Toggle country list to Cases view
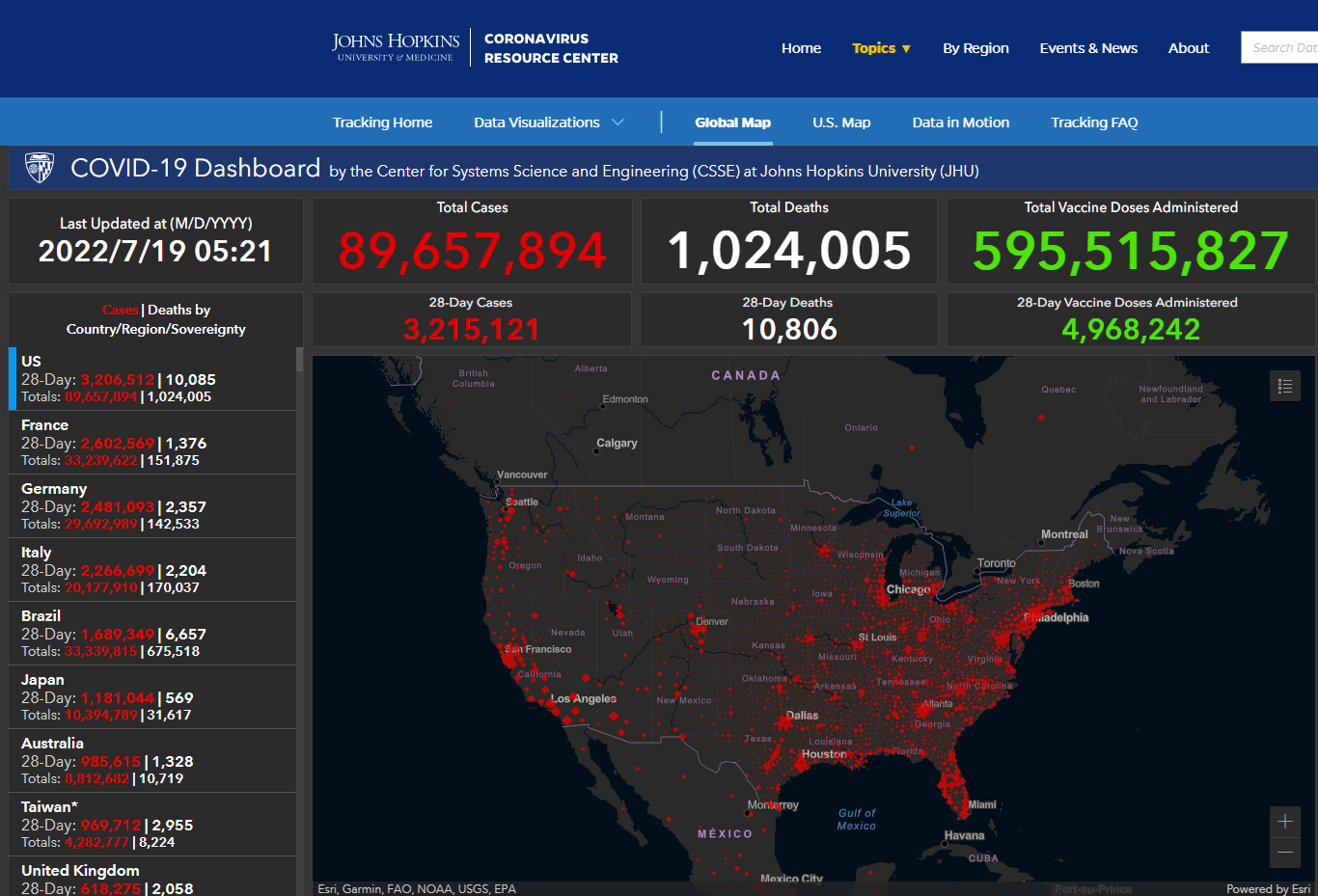Viewport: 1318px width, 896px height. (x=120, y=310)
